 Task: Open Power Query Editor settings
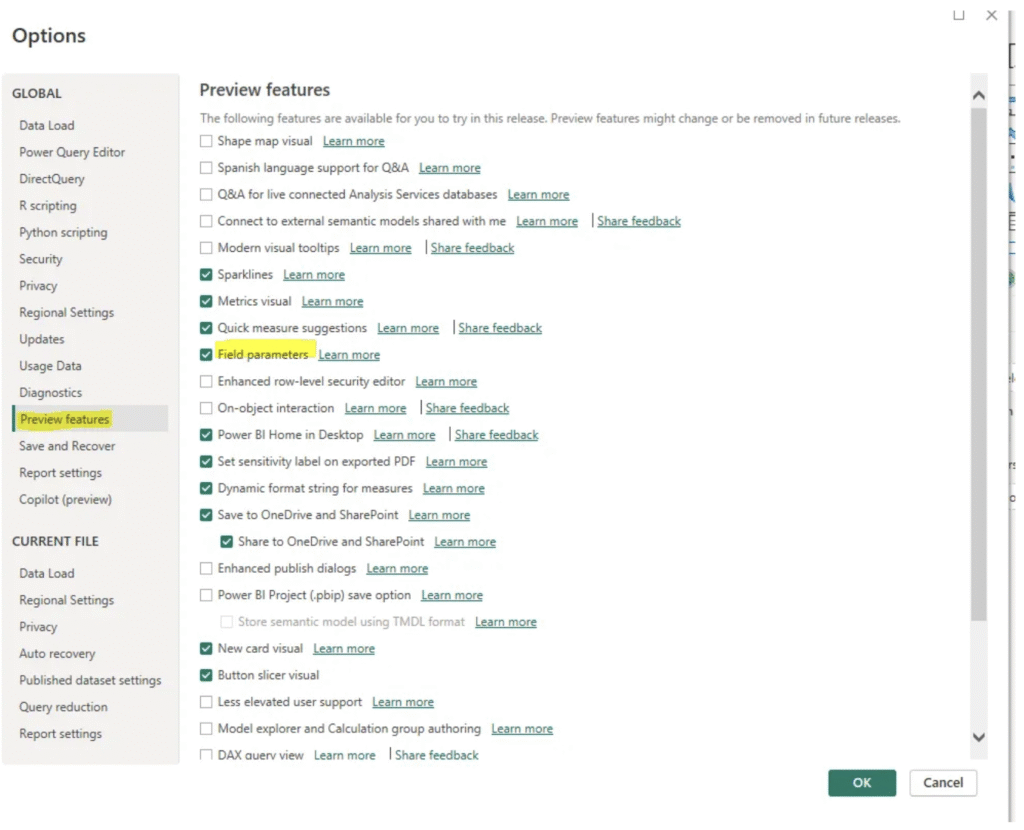click(x=72, y=152)
